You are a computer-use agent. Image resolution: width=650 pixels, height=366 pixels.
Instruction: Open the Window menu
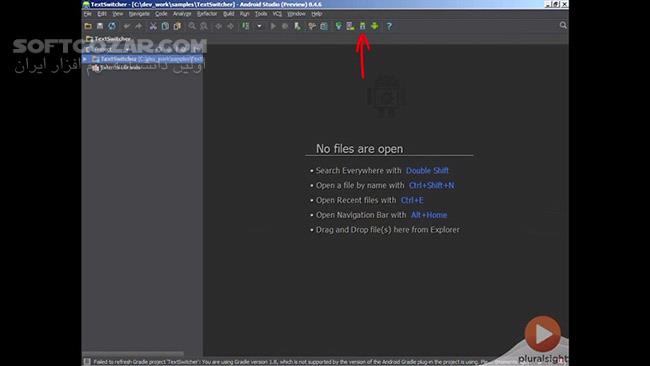coord(296,14)
